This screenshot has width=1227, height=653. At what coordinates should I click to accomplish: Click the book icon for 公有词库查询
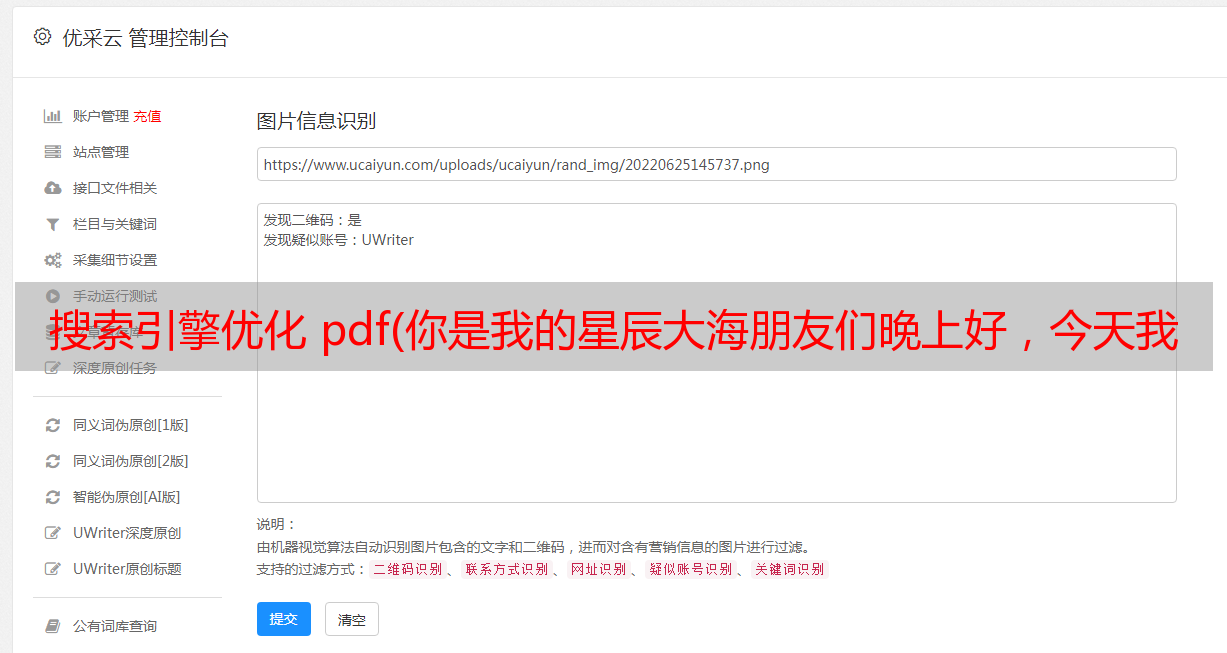pyautogui.click(x=53, y=626)
